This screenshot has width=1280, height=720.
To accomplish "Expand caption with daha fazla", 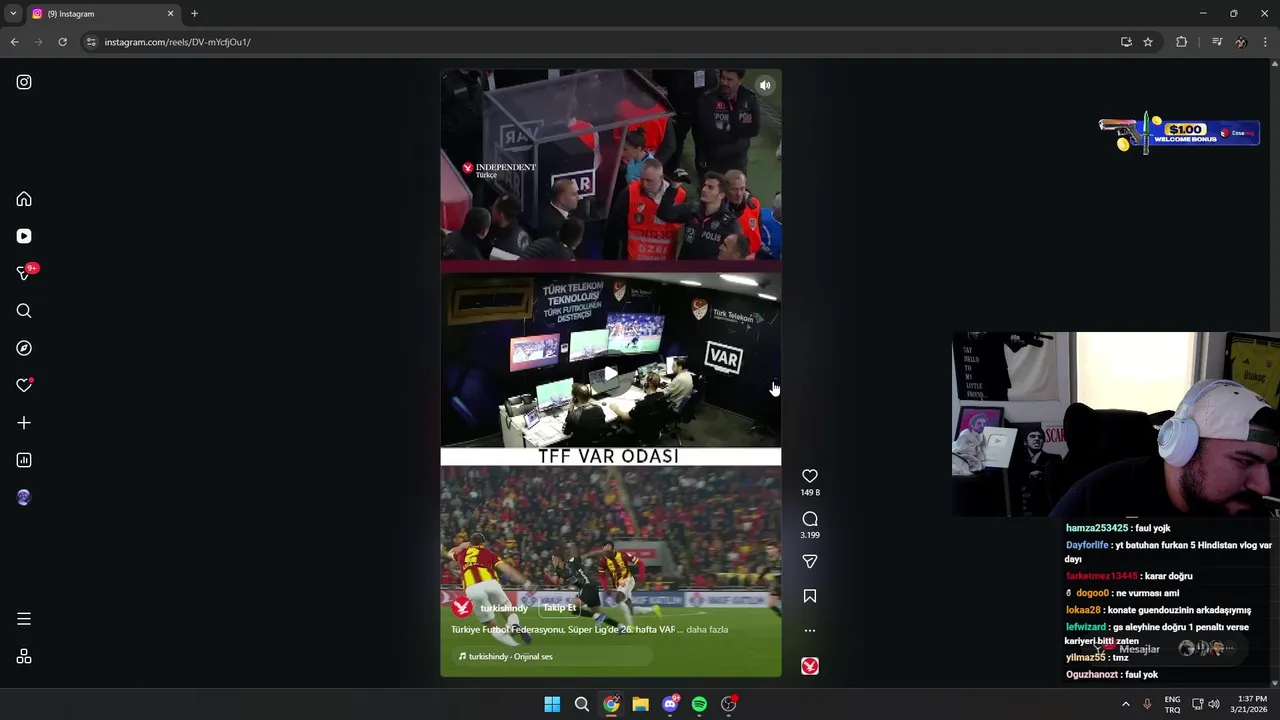I will [x=707, y=629].
